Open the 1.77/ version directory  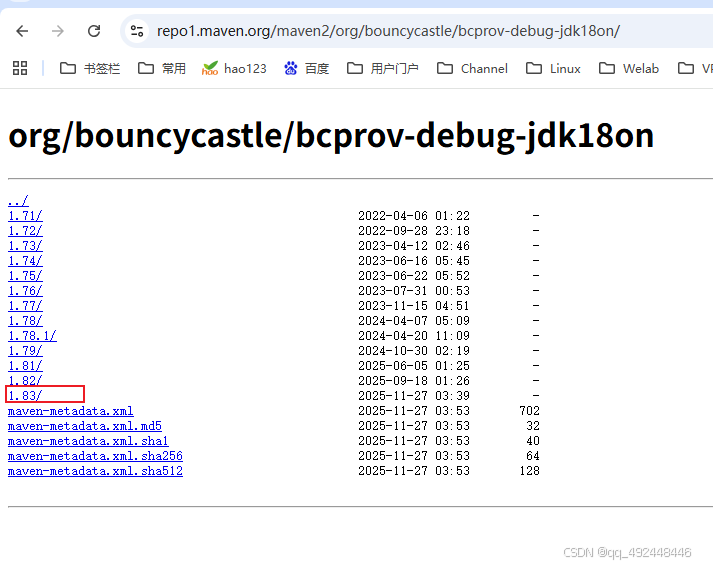coord(25,305)
